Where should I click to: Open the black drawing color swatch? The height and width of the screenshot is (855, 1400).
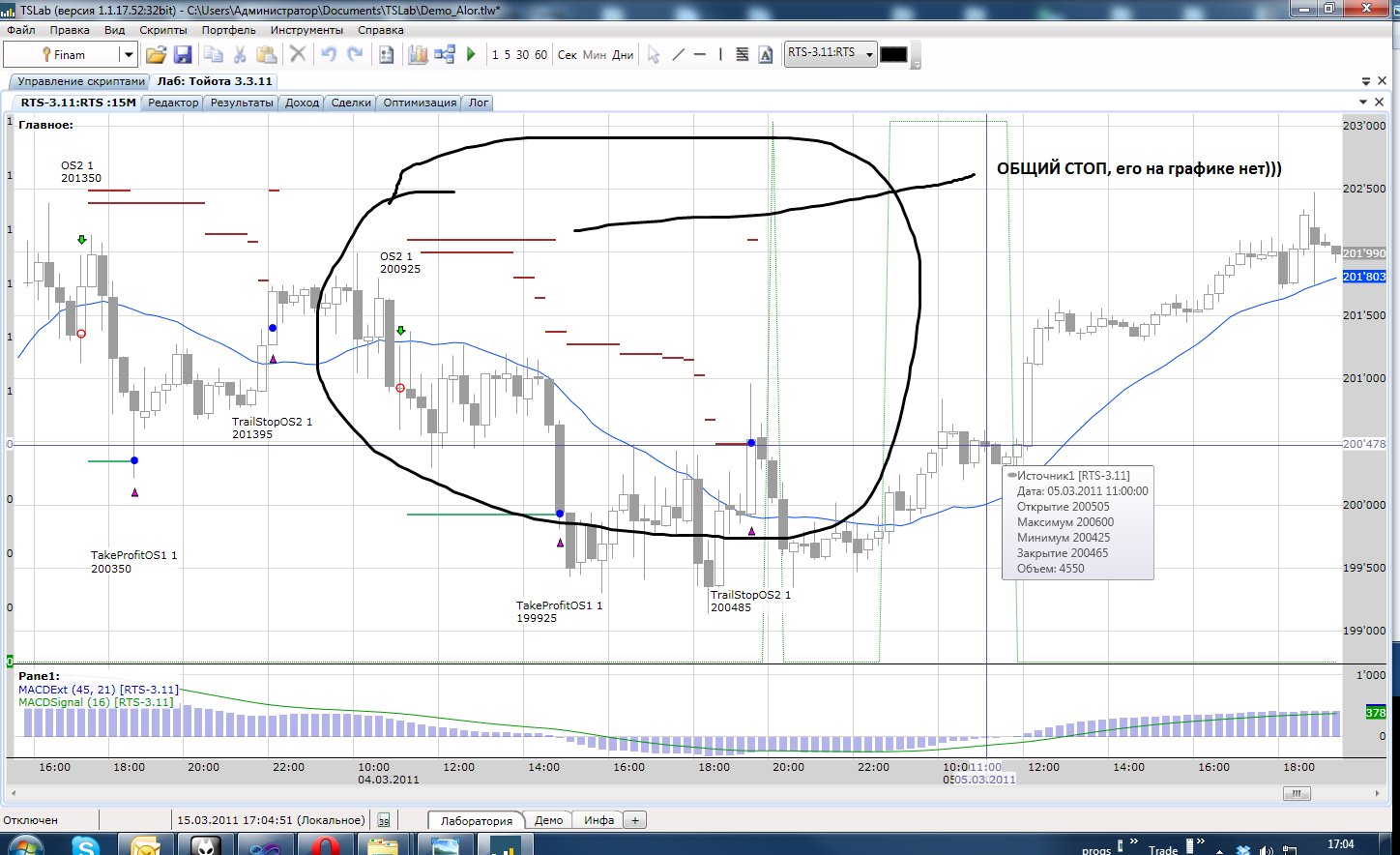[893, 54]
